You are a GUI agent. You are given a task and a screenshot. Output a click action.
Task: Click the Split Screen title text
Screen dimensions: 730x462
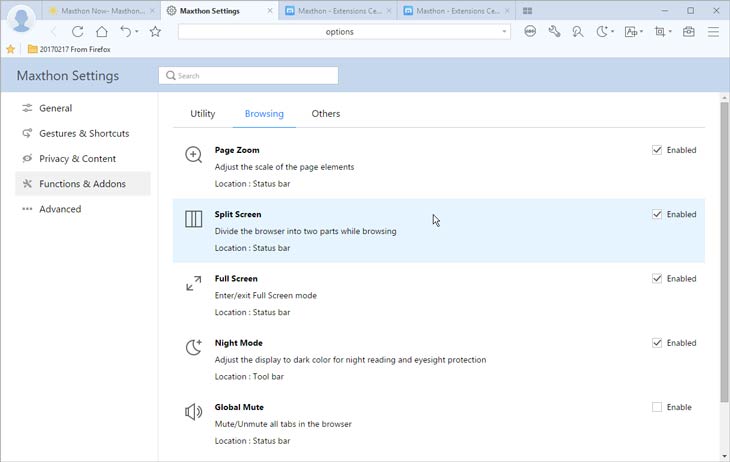tap(238, 214)
